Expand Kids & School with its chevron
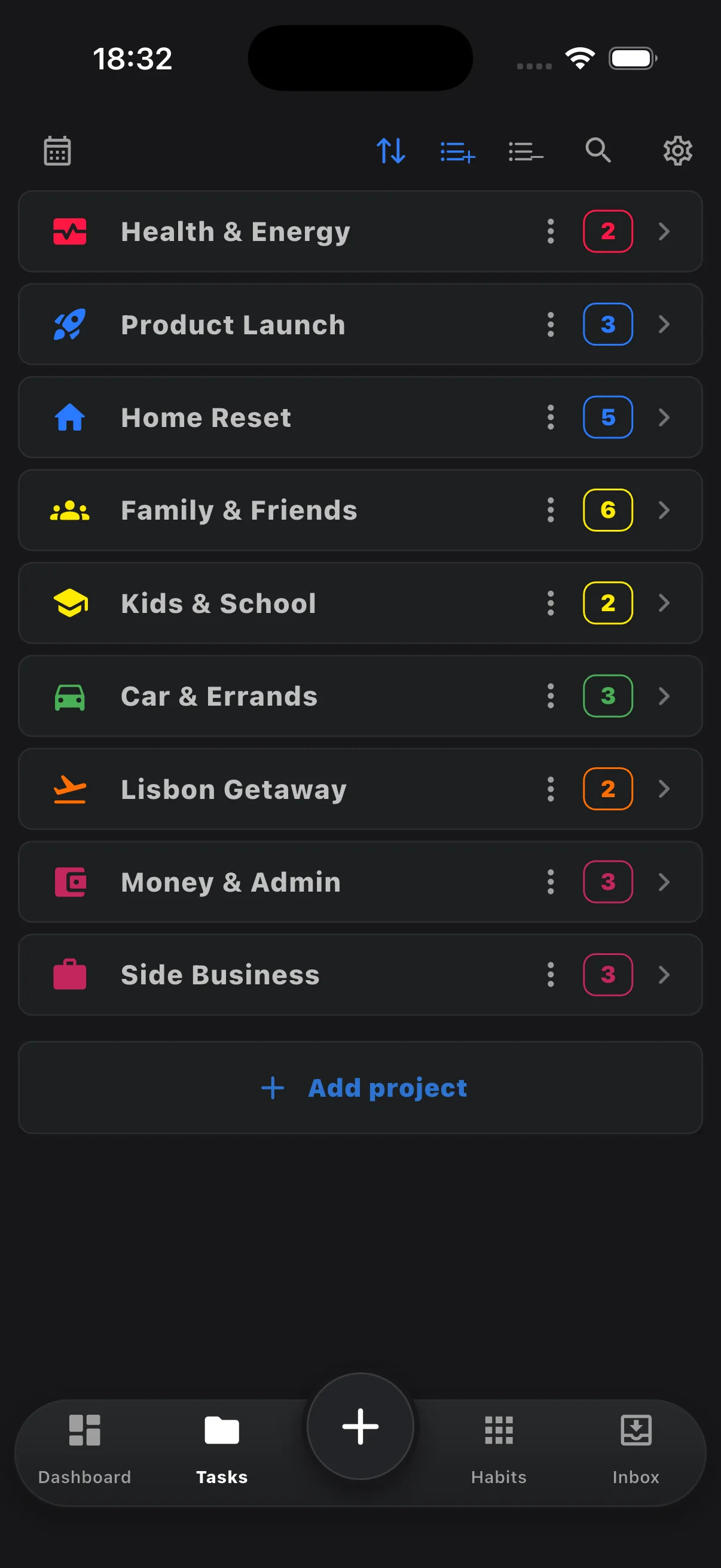This screenshot has width=721, height=1568. 664,603
